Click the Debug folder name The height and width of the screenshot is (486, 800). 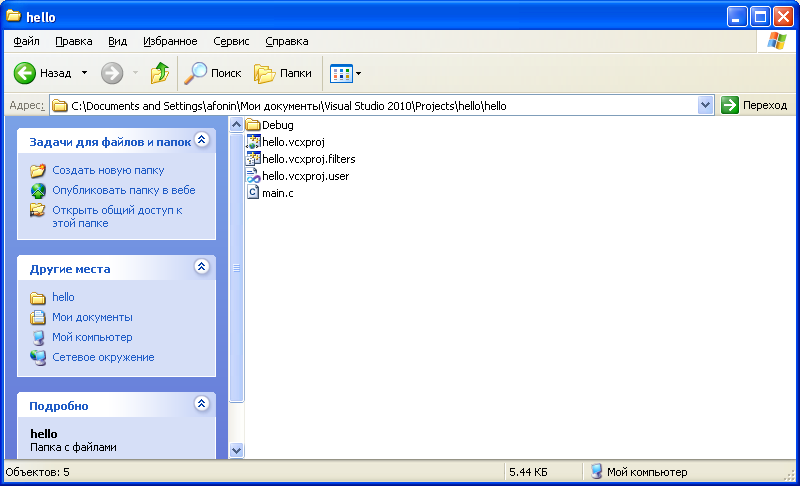[x=278, y=125]
